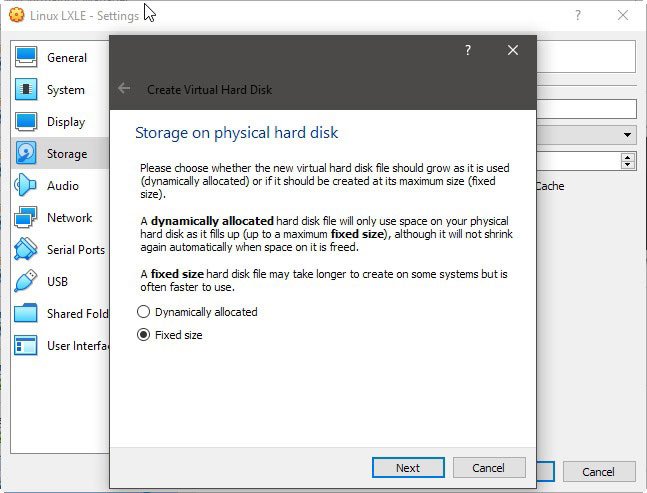
Task: Click the Shared Folders folder icon
Action: [x=26, y=313]
